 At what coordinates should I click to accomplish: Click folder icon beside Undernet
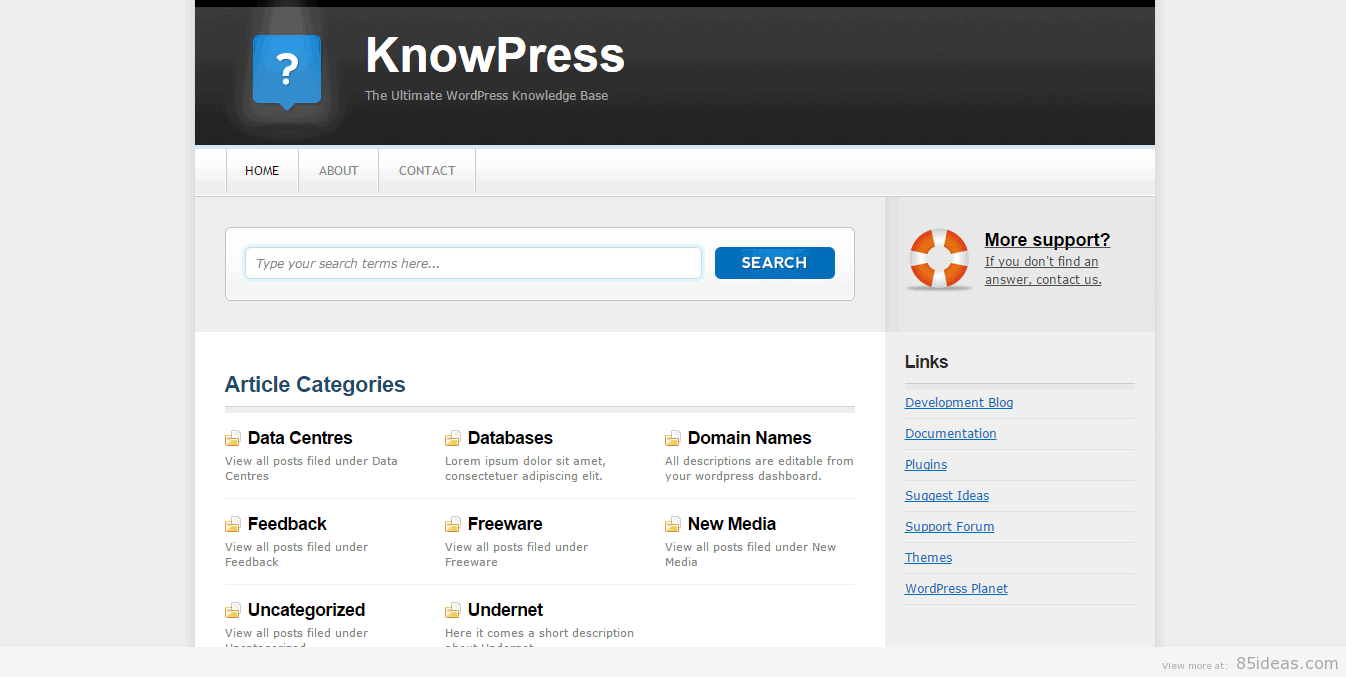point(453,610)
